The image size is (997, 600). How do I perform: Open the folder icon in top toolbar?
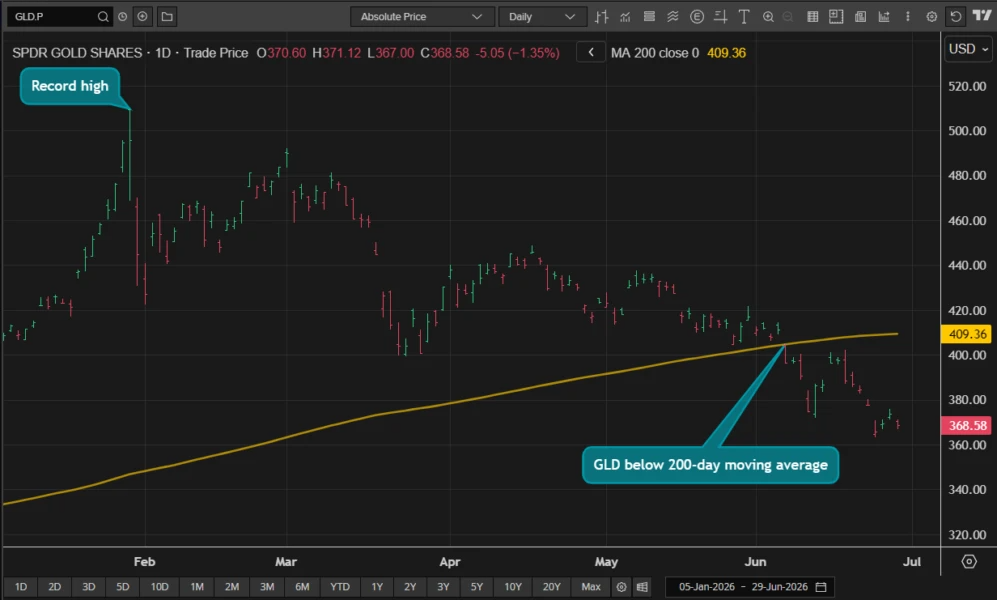coord(167,17)
